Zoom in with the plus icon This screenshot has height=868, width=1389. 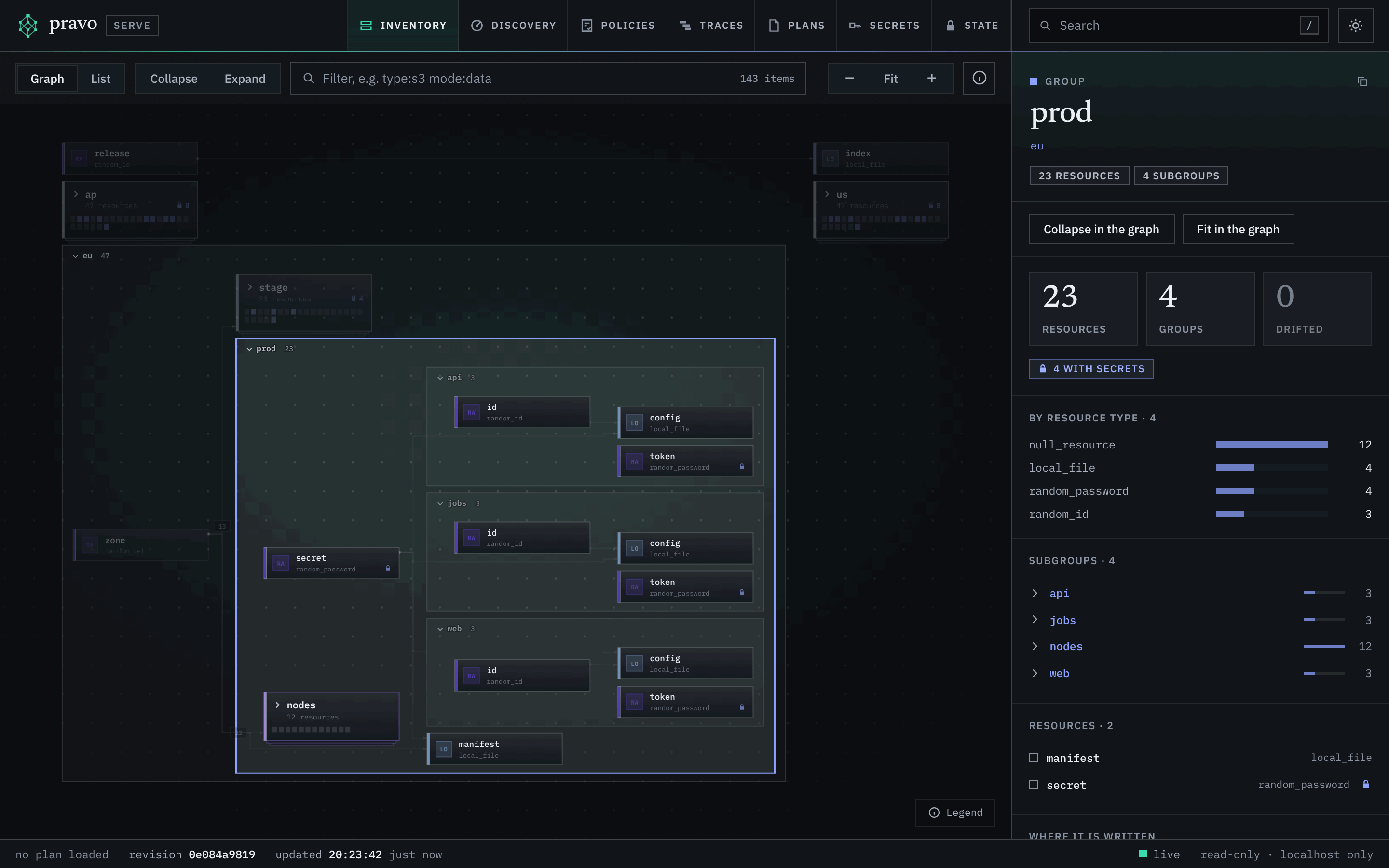932,78
